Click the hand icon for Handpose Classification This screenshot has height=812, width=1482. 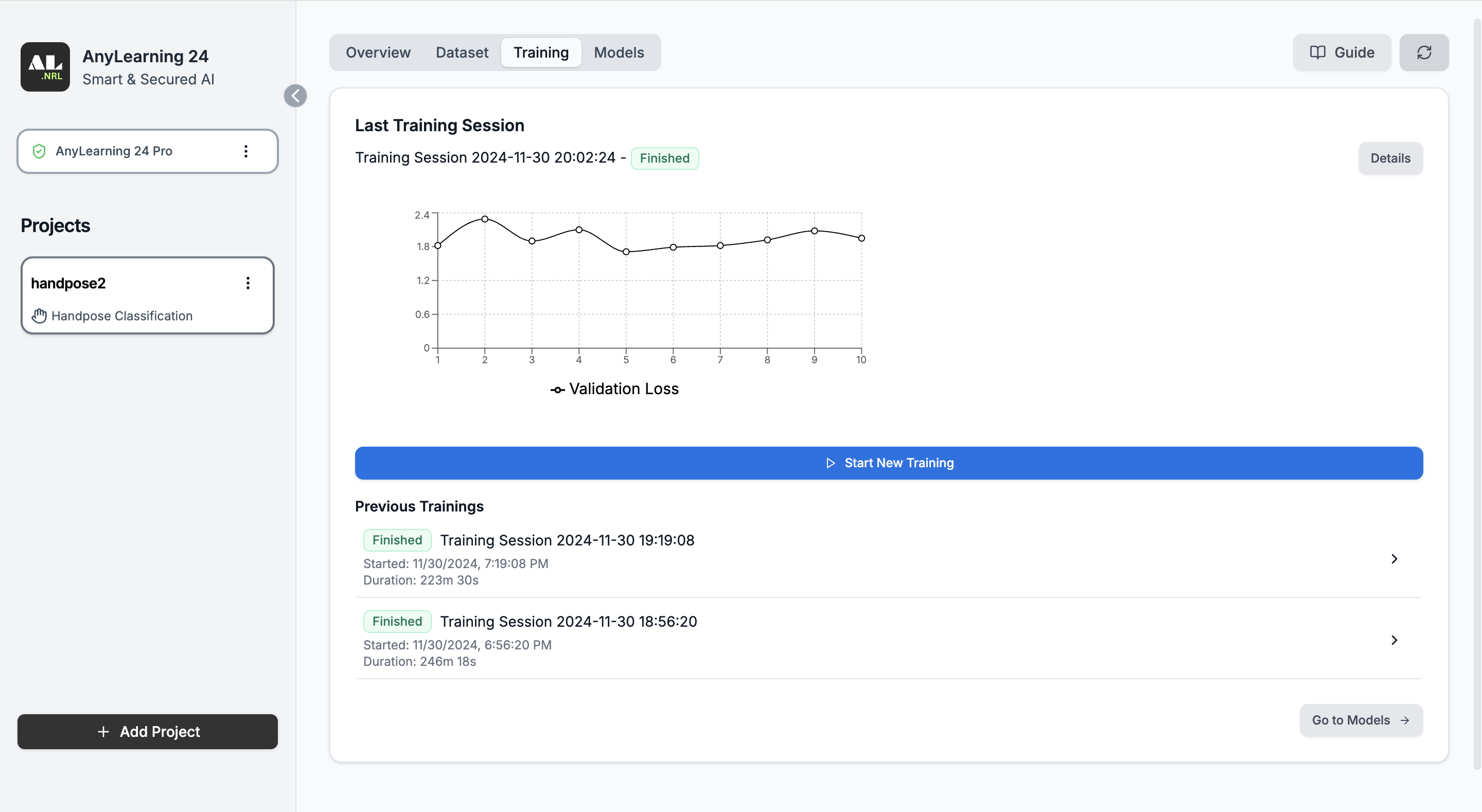click(x=39, y=316)
